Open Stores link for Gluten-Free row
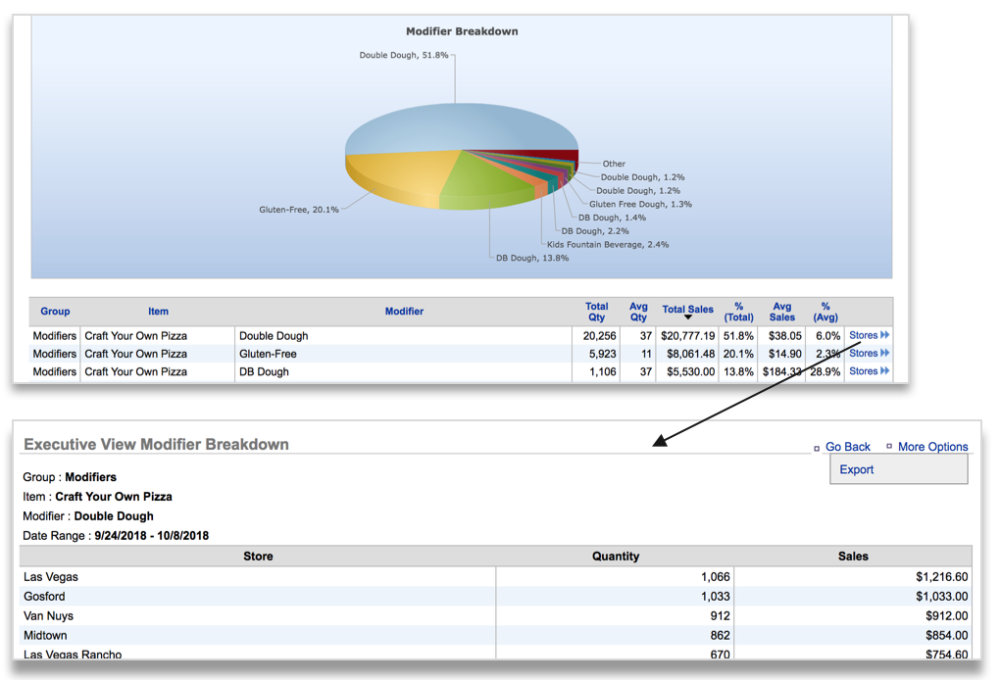Viewport: 1000px width, 680px height. tap(869, 353)
